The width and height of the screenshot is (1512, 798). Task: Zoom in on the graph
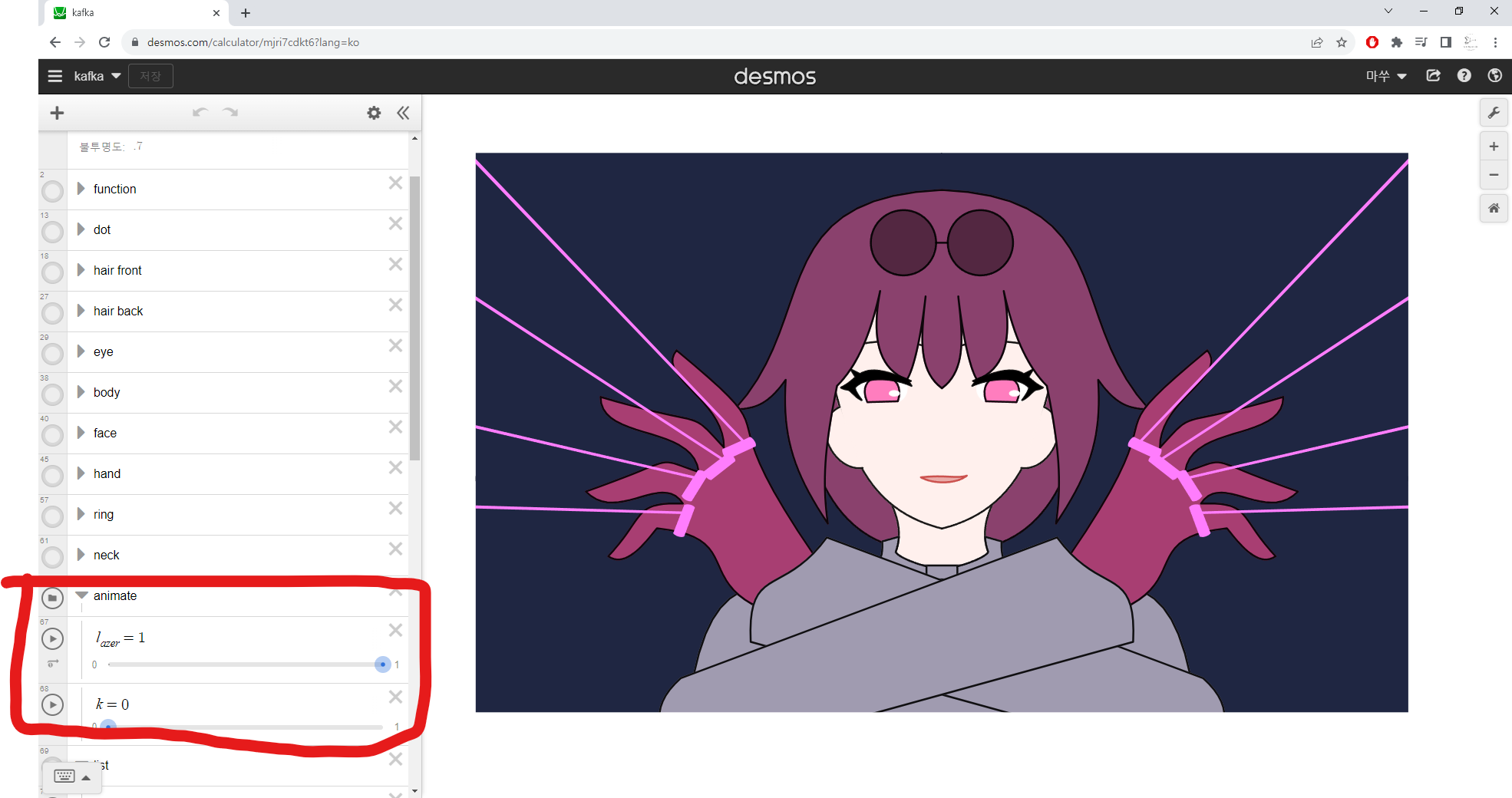[1494, 147]
